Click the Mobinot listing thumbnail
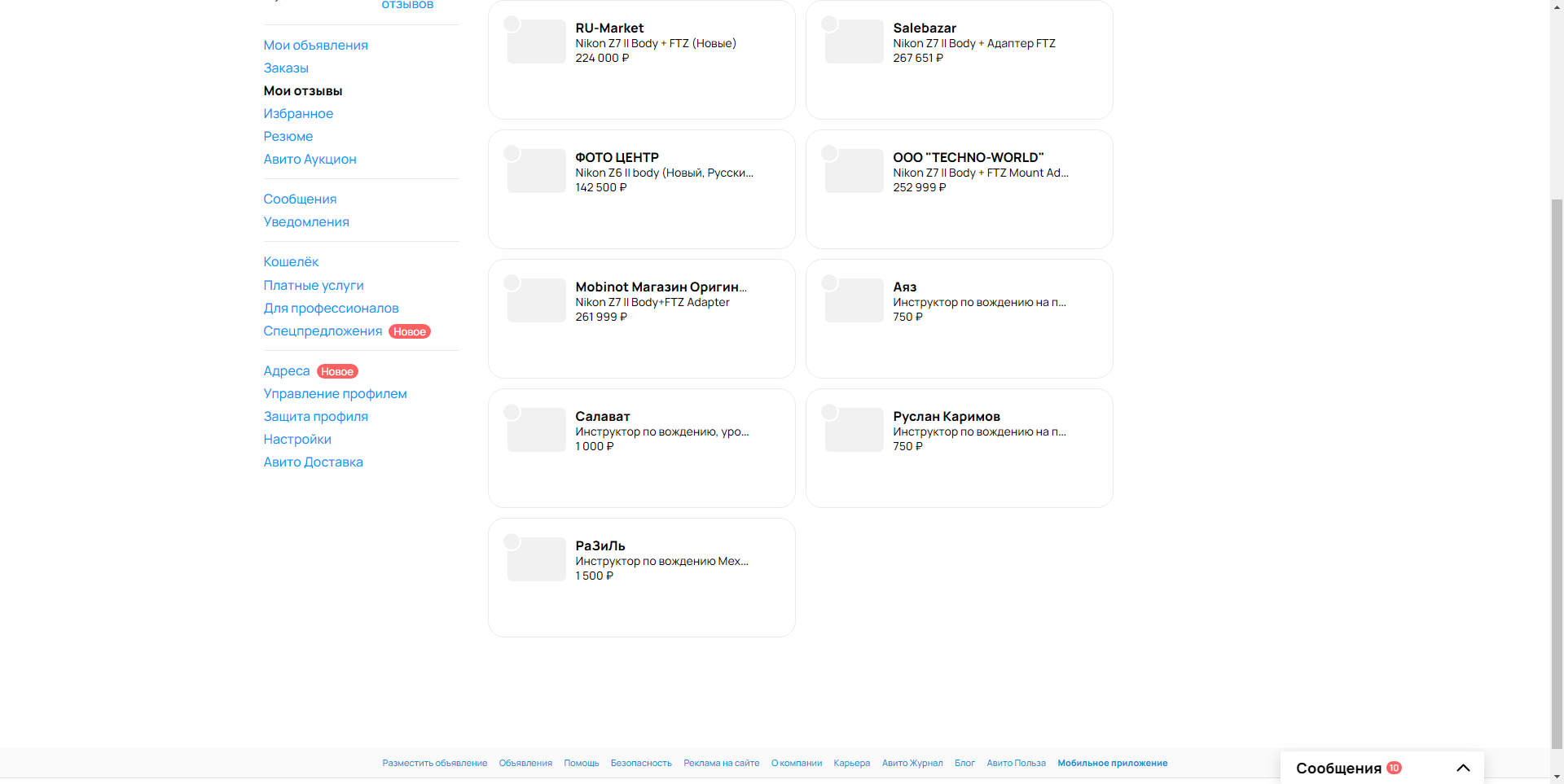 pyautogui.click(x=537, y=300)
